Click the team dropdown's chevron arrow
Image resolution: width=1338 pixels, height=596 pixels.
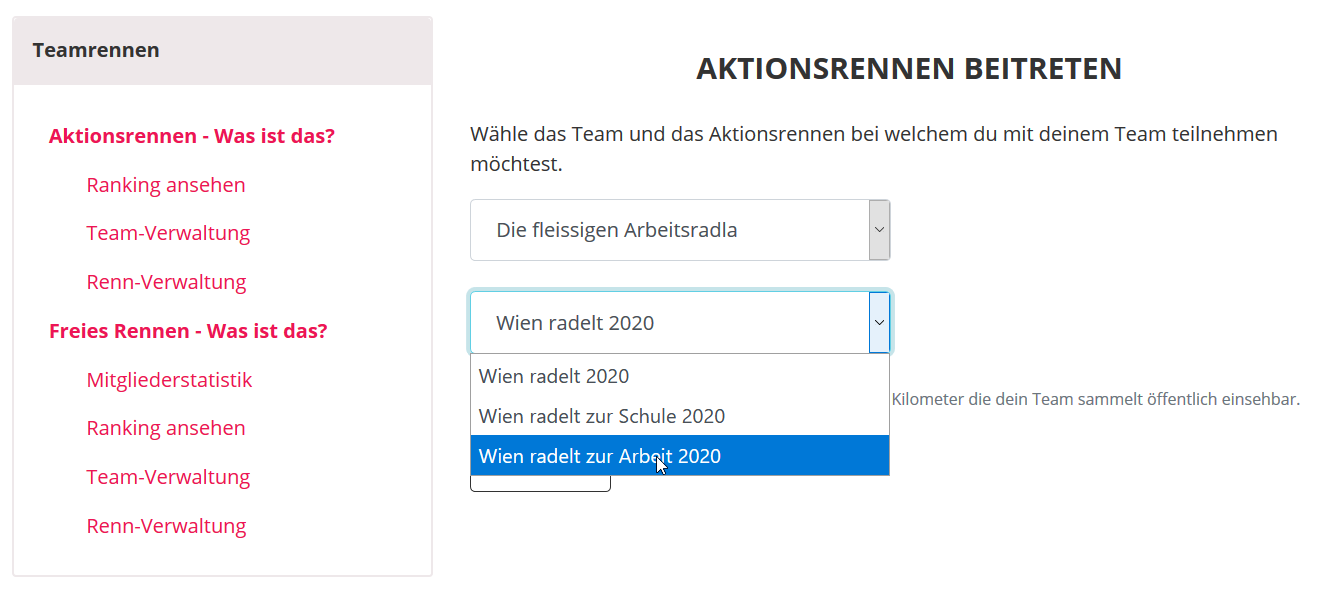(x=879, y=230)
